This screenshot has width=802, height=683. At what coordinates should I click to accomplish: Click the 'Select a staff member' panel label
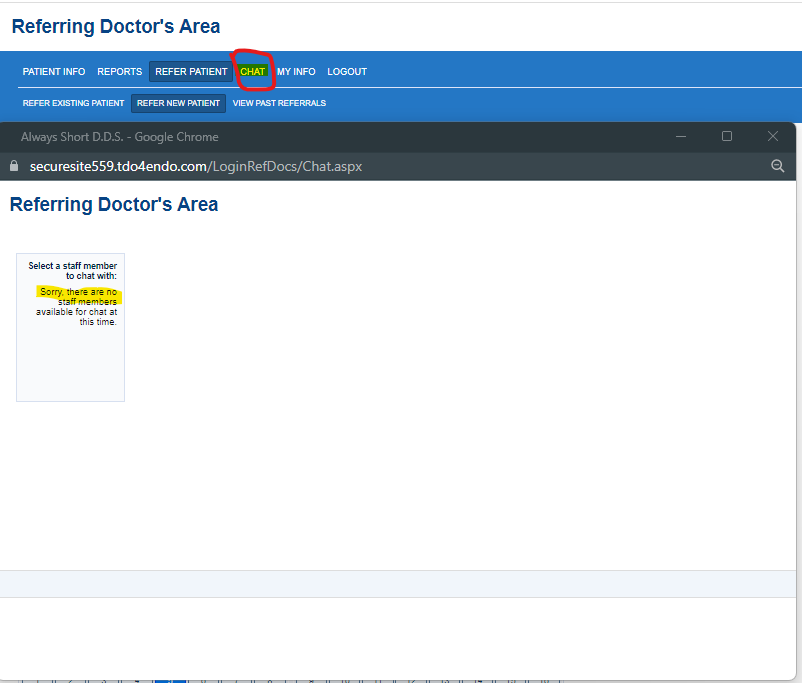[72, 270]
